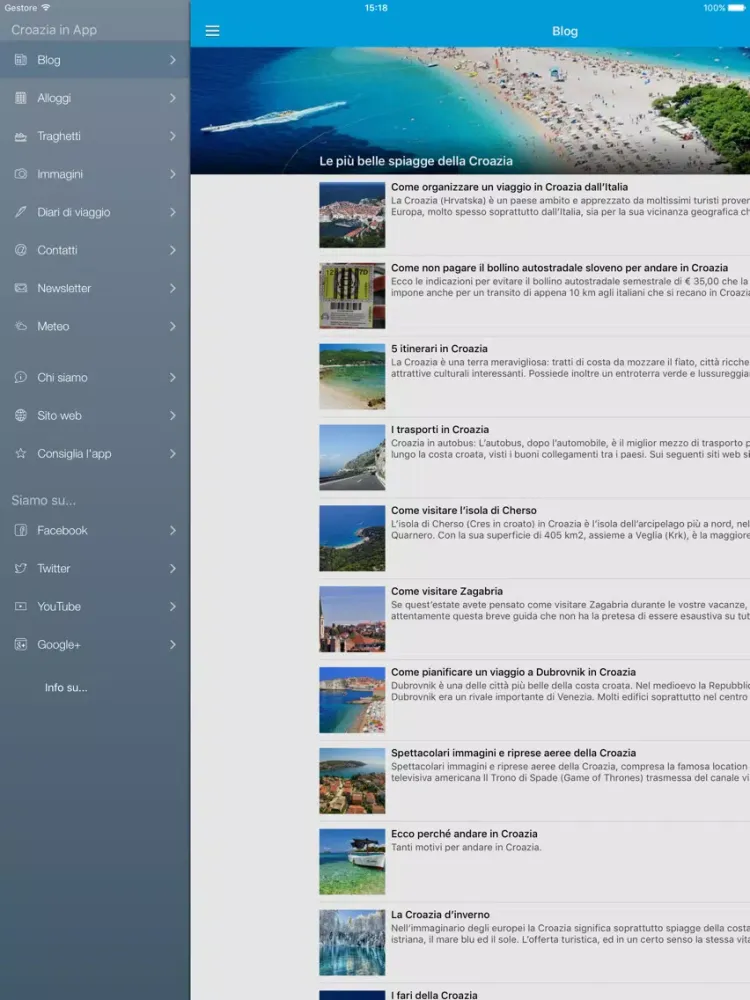750x1000 pixels.
Task: Click 'Spettacolari immagini e riprese aeree' title
Action: (513, 753)
